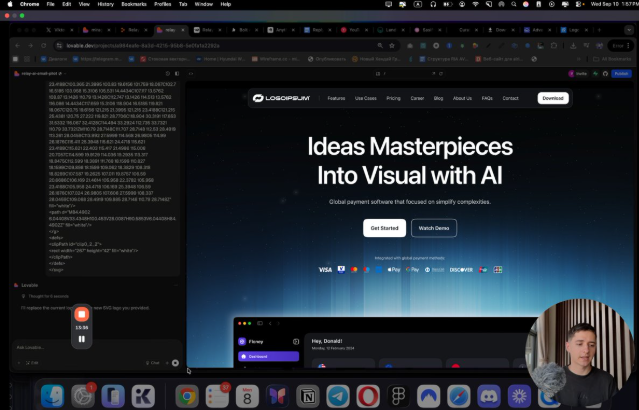Launch Figma from the Dock
The height and width of the screenshot is (410, 639).
398,396
